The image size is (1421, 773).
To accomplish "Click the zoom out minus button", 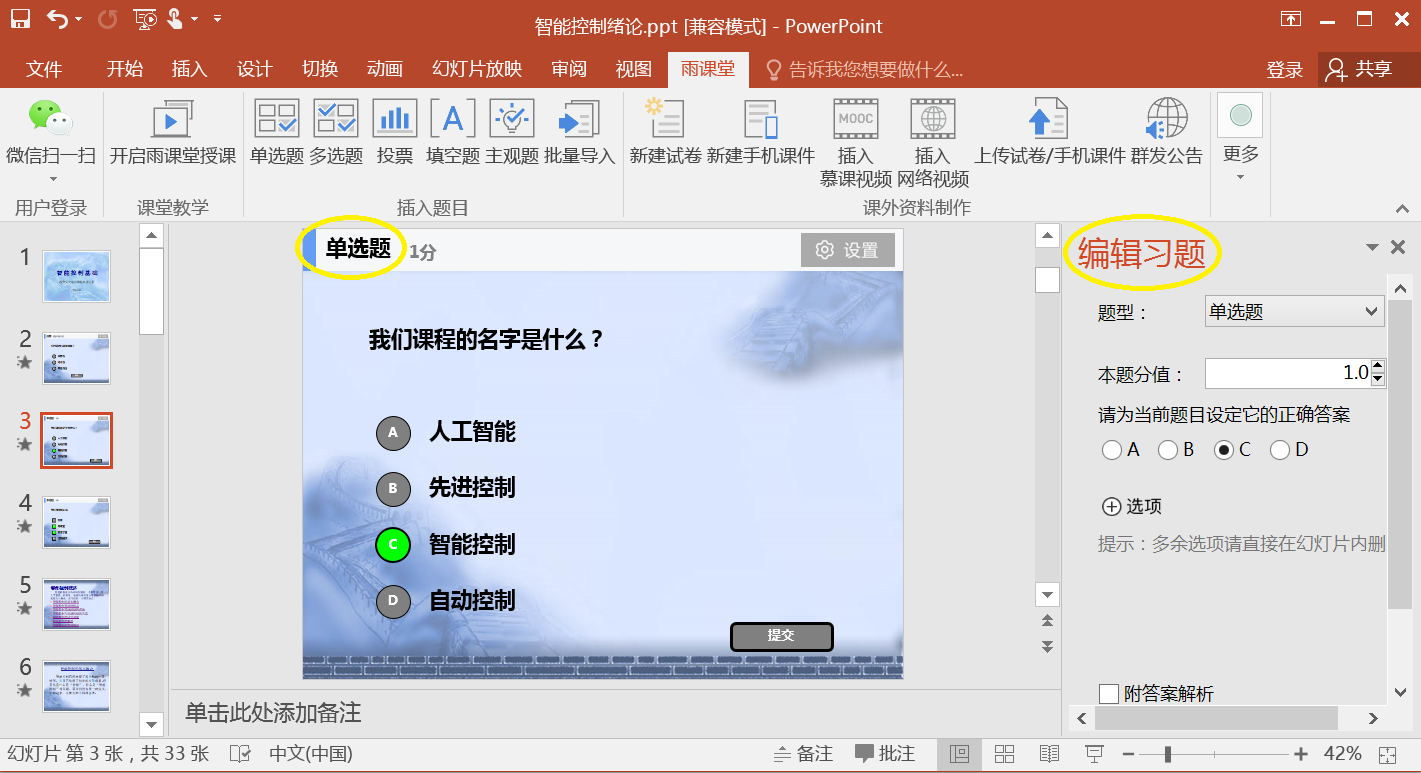I will (1127, 754).
